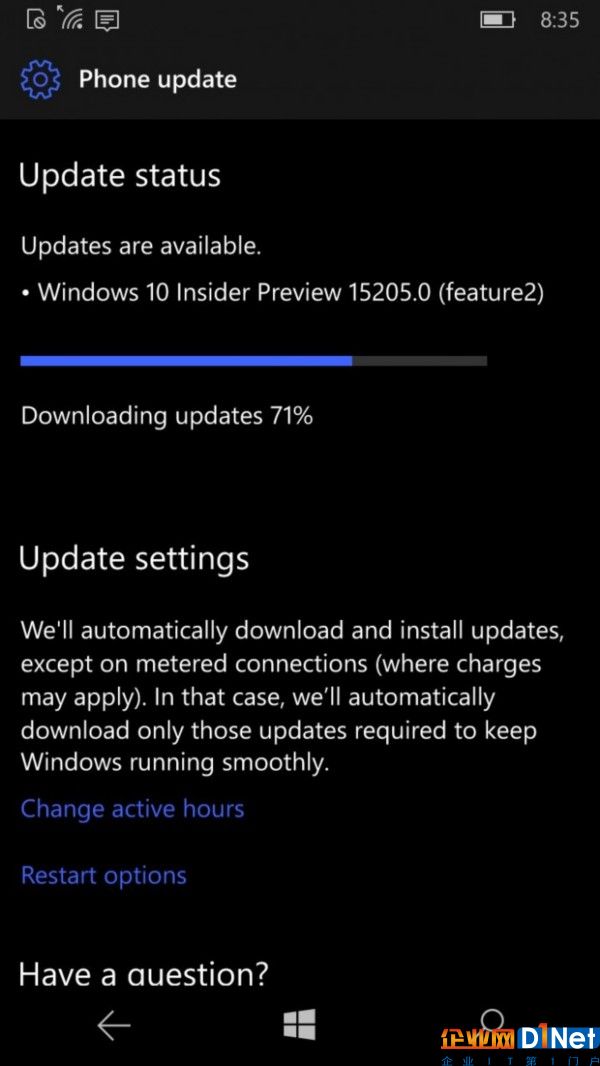Tap the Wi-Fi signal status icon
600x1066 pixels.
coord(71,19)
